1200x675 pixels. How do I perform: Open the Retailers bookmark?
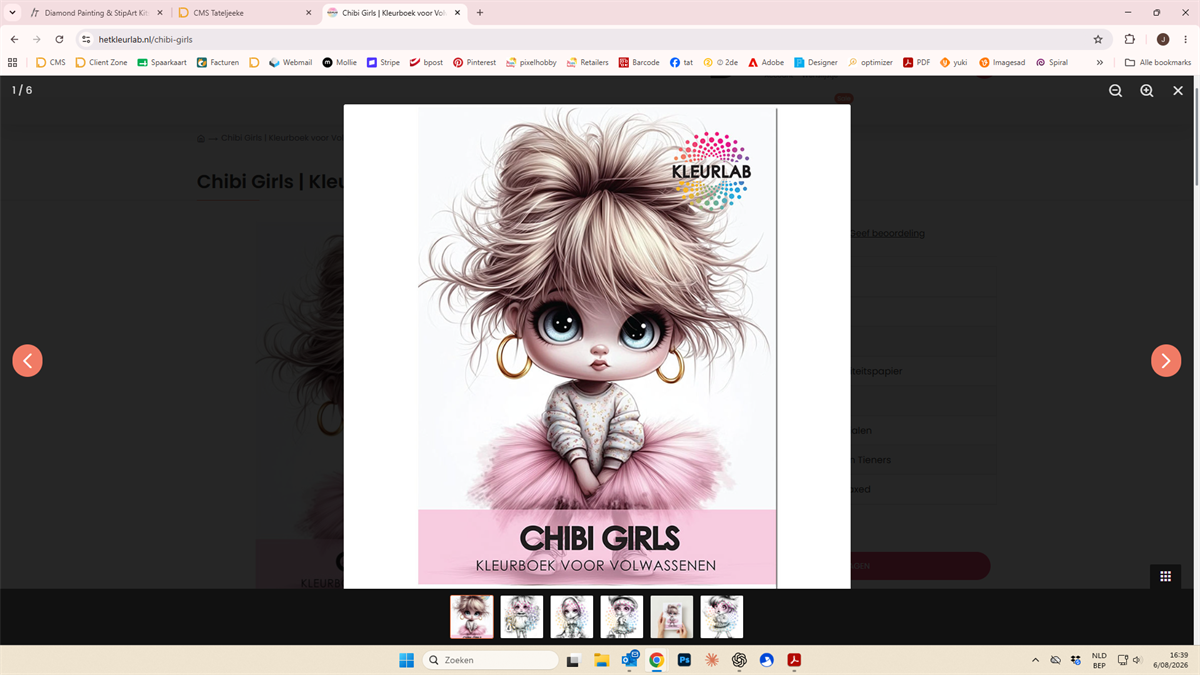click(x=587, y=62)
